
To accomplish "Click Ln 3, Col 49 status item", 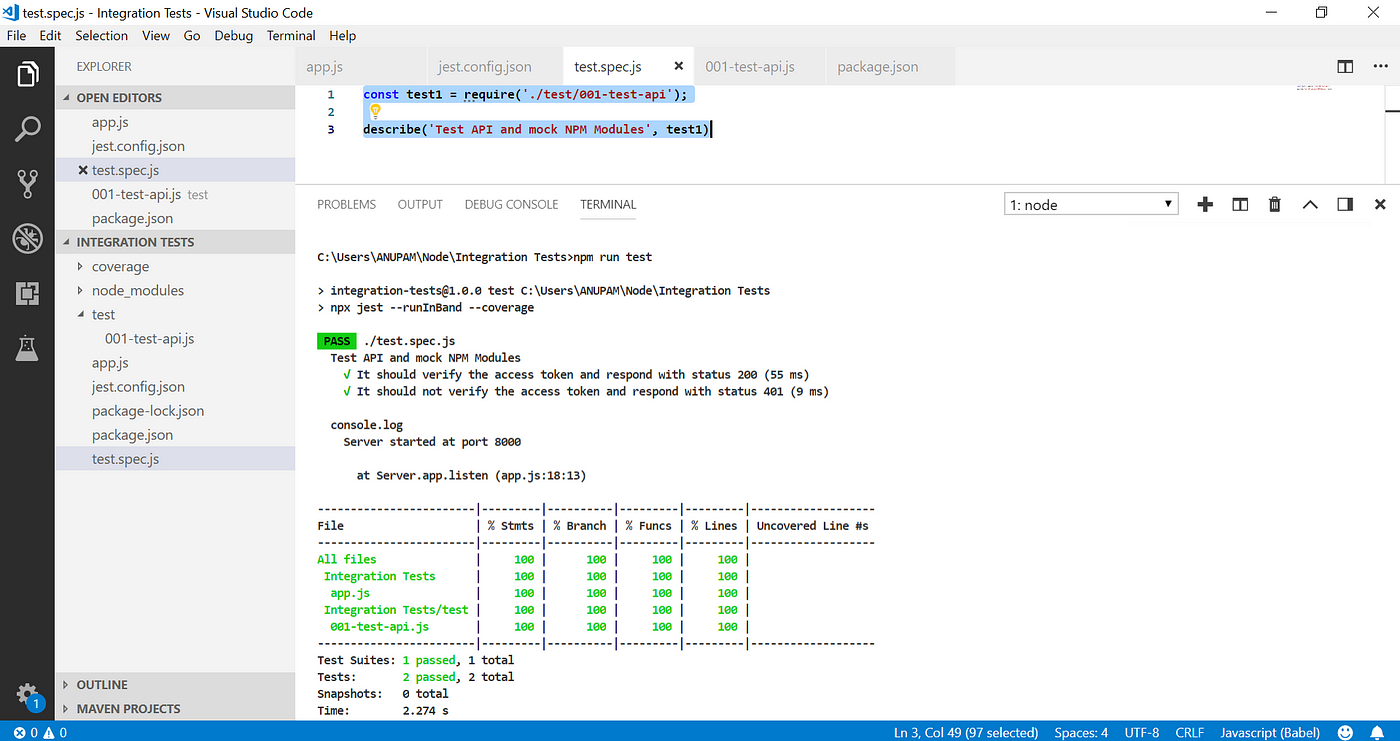I will click(967, 732).
